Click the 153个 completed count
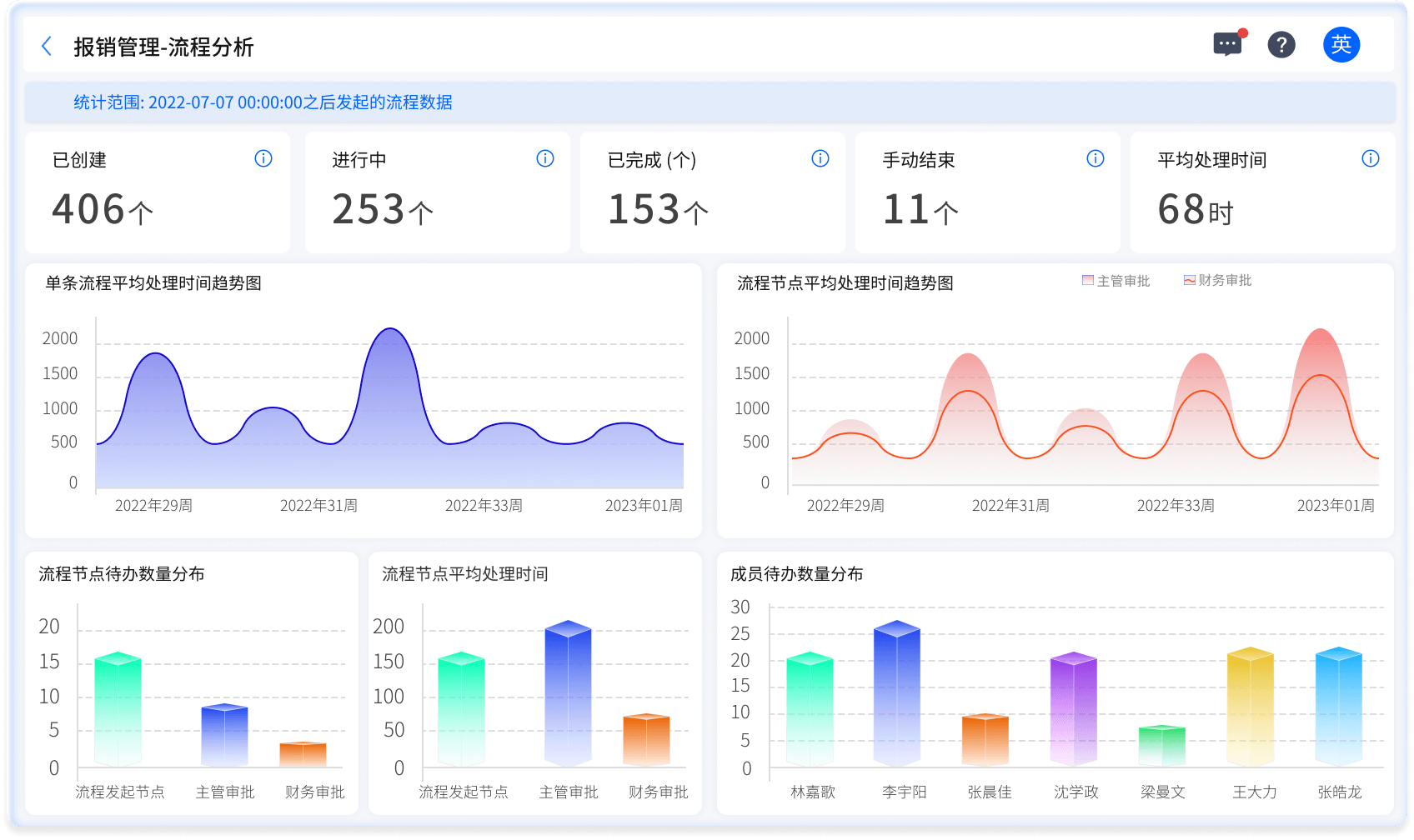The width and height of the screenshot is (1414, 840). [658, 209]
